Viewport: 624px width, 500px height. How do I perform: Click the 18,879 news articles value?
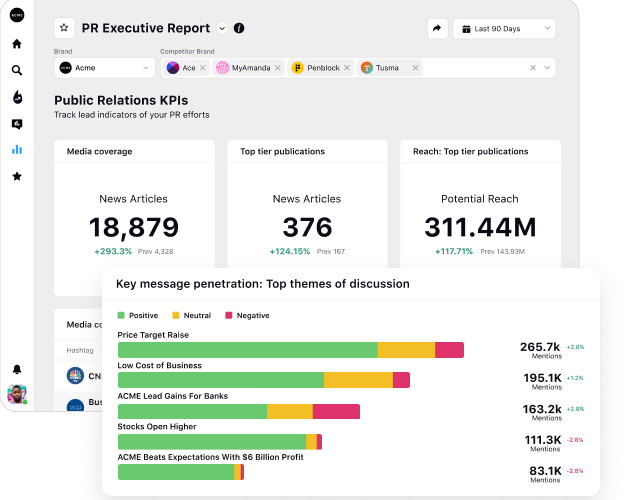tap(134, 227)
